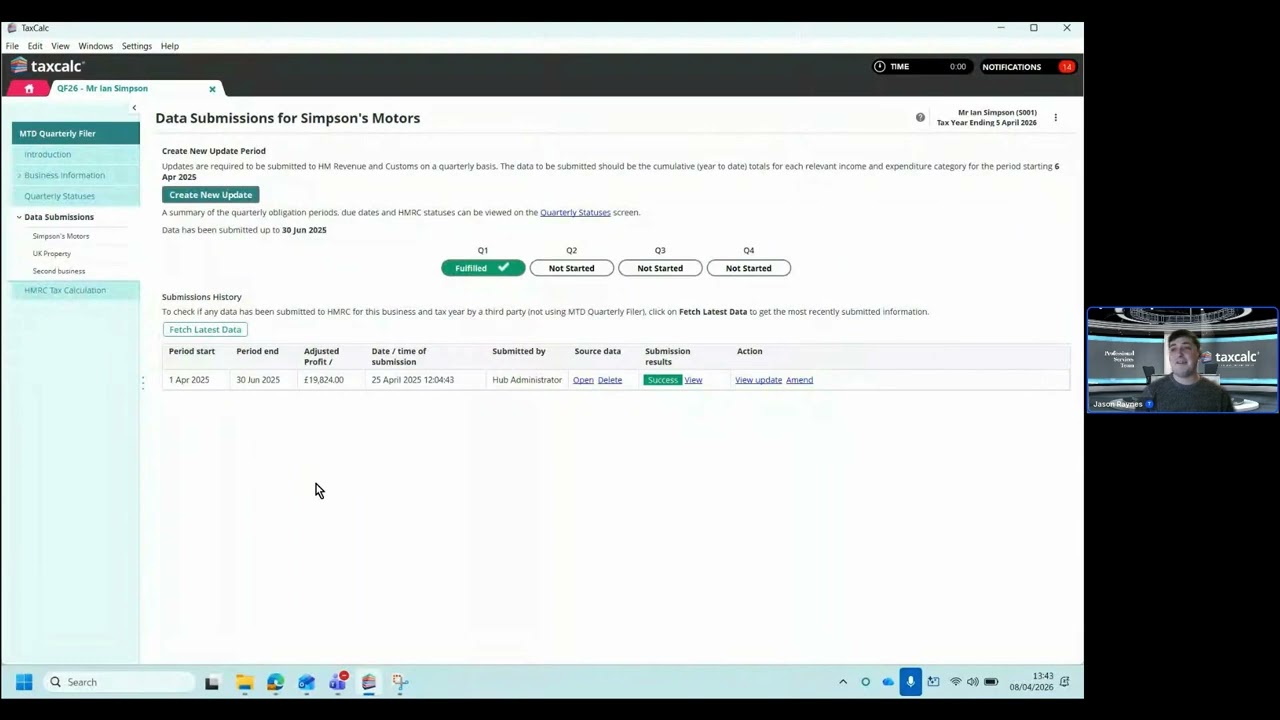Open the Help menu

170,46
